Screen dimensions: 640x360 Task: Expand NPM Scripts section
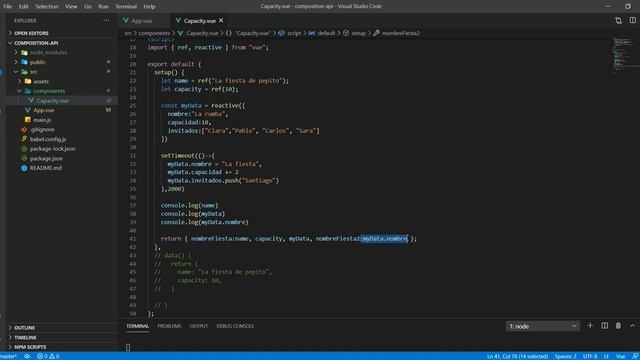pyautogui.click(x=30, y=347)
